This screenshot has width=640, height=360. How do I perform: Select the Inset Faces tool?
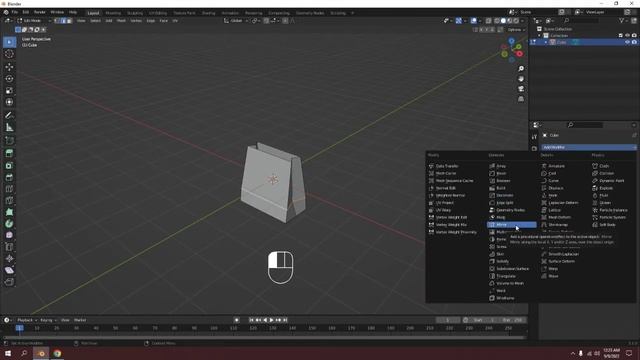(x=9, y=165)
